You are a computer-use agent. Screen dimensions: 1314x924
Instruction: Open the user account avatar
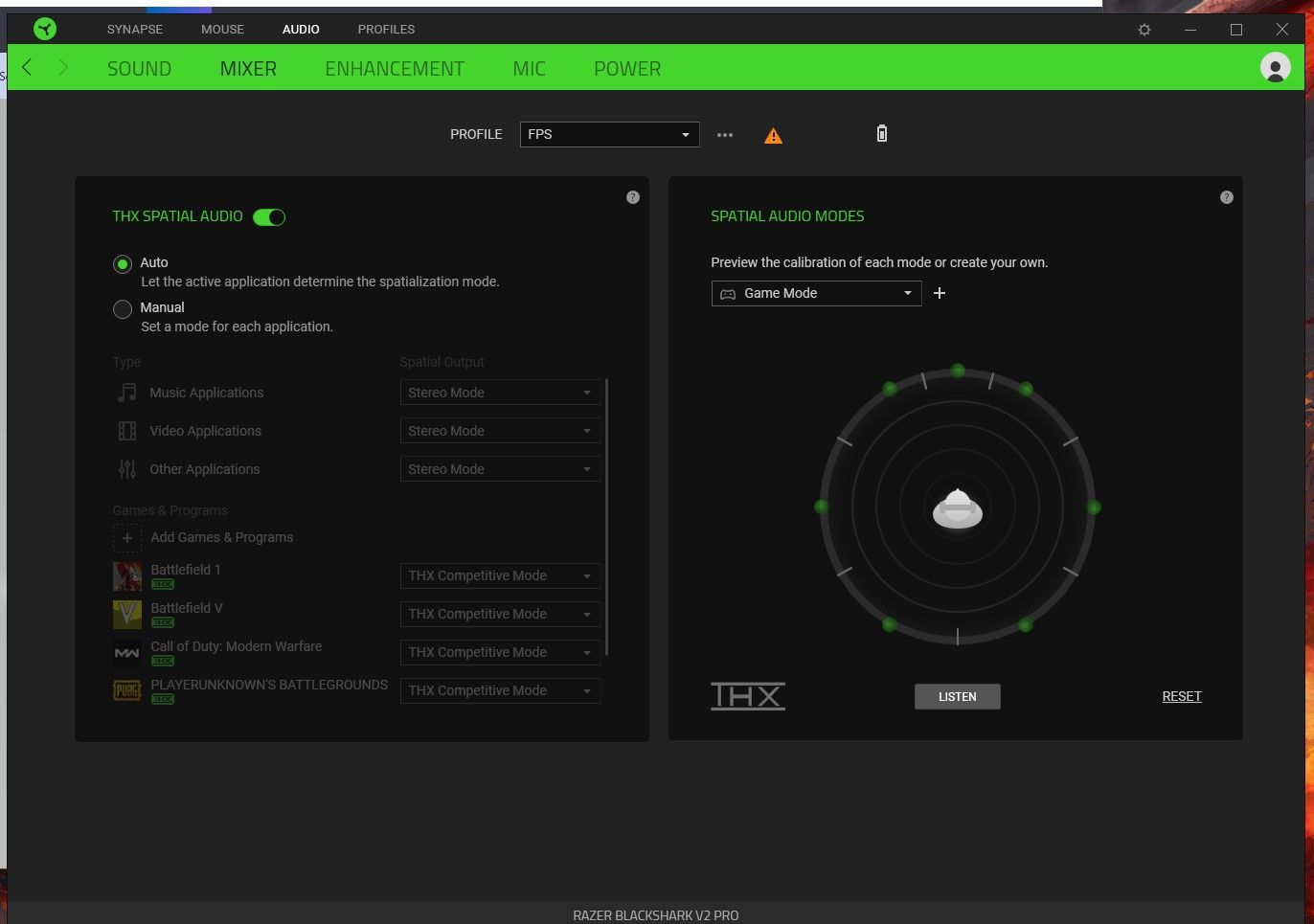coord(1275,67)
